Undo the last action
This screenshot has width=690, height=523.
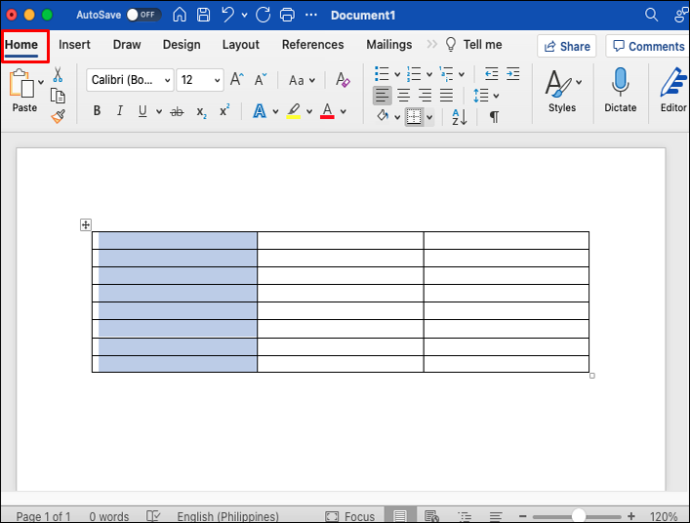228,15
